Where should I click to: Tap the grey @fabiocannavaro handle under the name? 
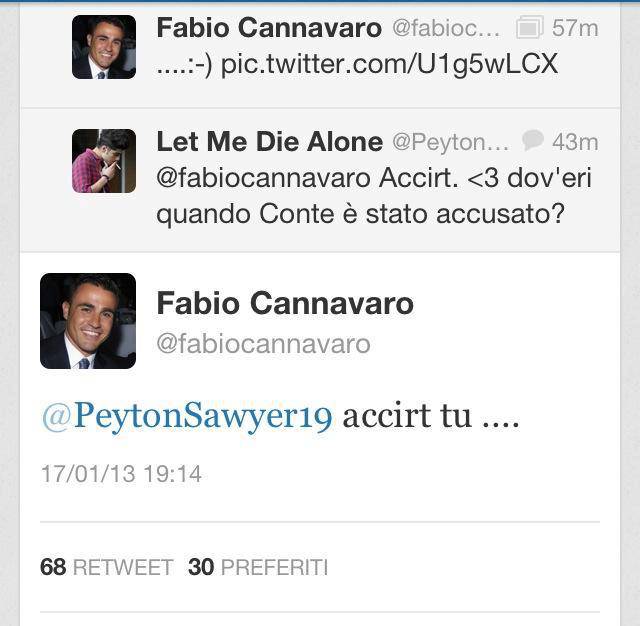pos(262,344)
